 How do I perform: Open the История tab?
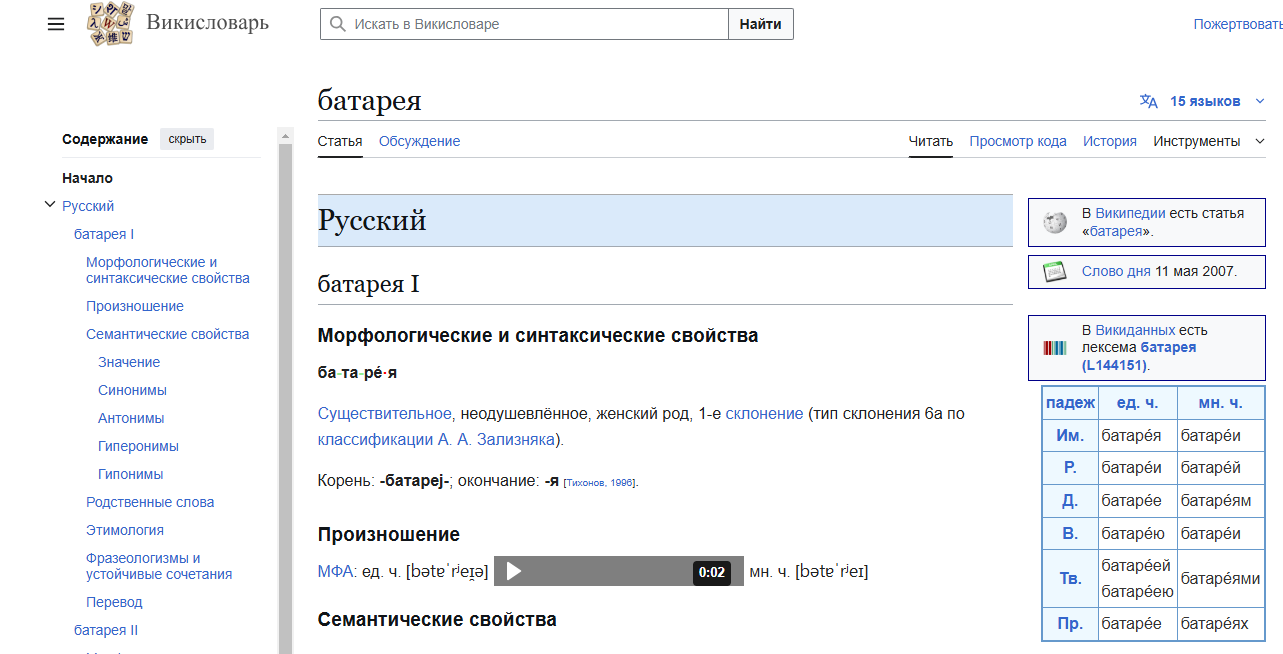point(1109,141)
